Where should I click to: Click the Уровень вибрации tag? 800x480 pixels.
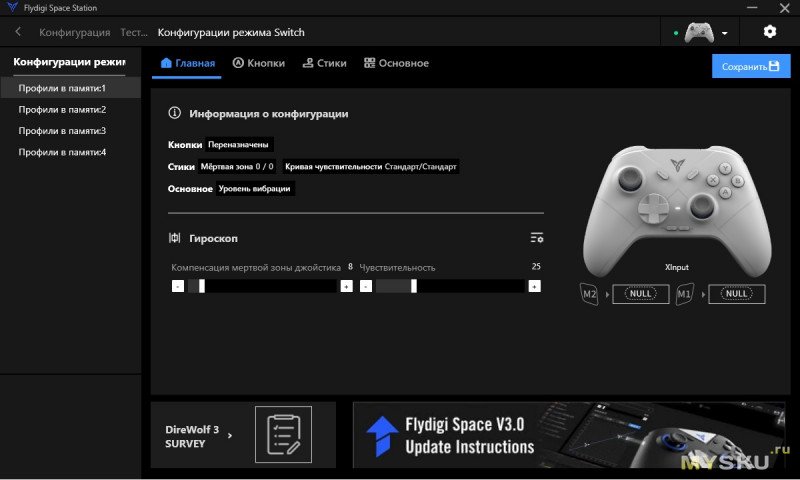pos(255,188)
